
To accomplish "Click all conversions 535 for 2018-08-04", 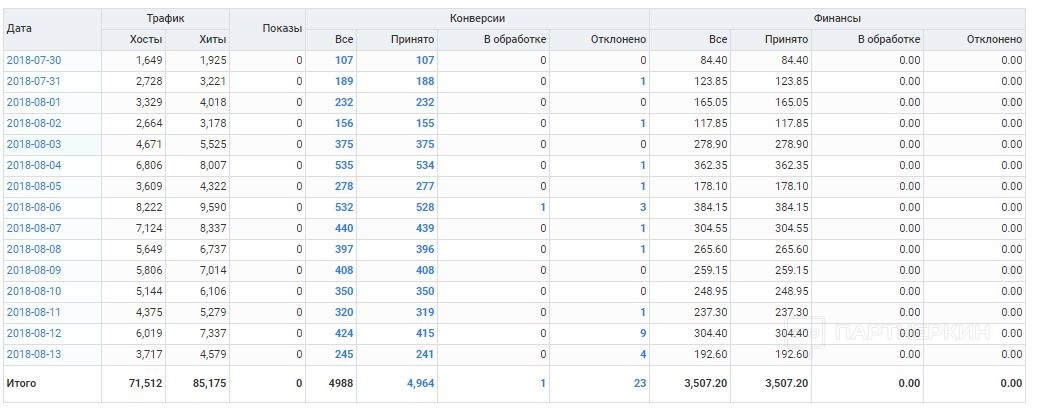I will click(x=345, y=165).
